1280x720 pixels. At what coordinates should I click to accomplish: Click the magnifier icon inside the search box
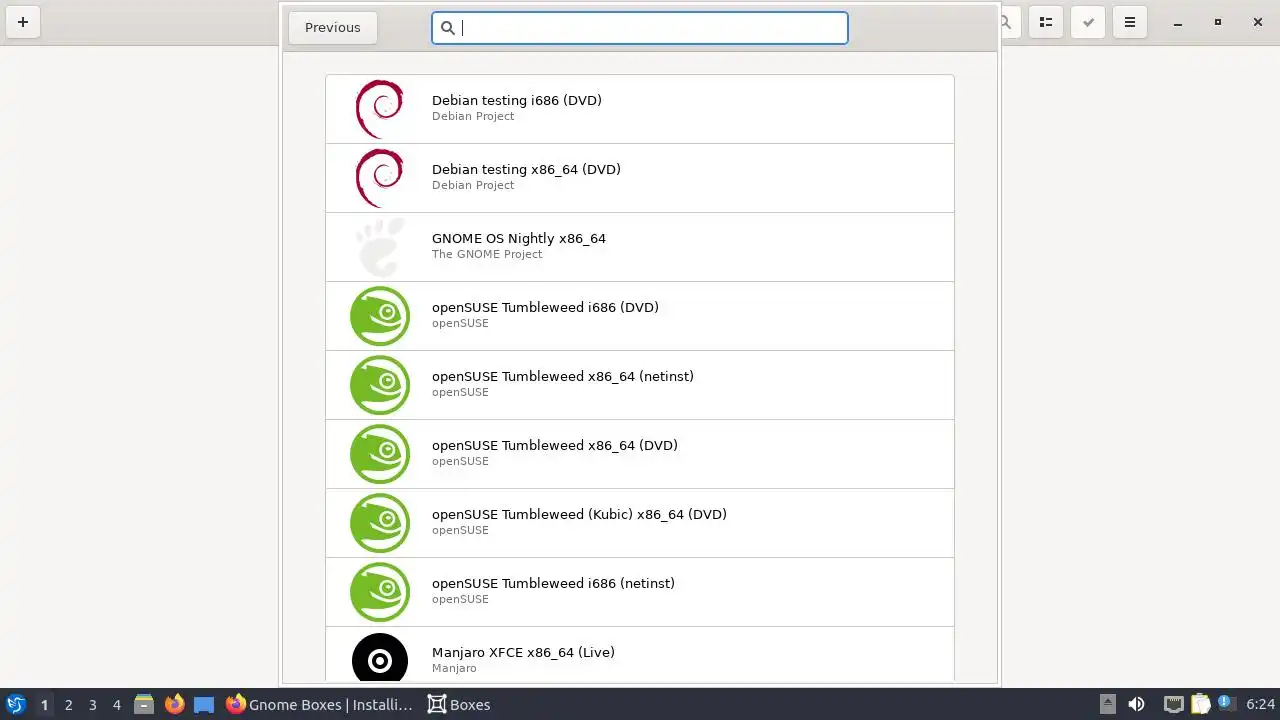448,28
